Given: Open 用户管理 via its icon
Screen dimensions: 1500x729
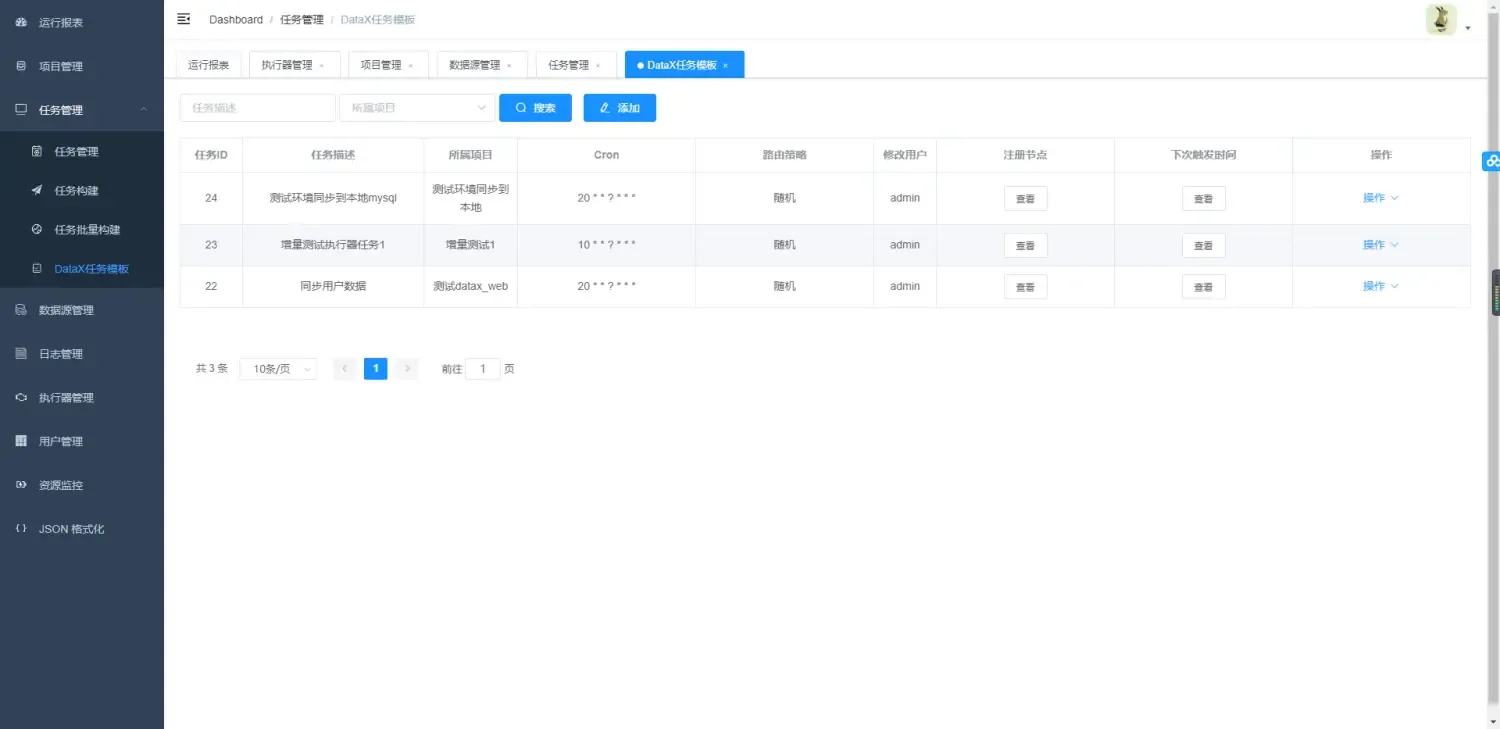Looking at the screenshot, I should 22,441.
